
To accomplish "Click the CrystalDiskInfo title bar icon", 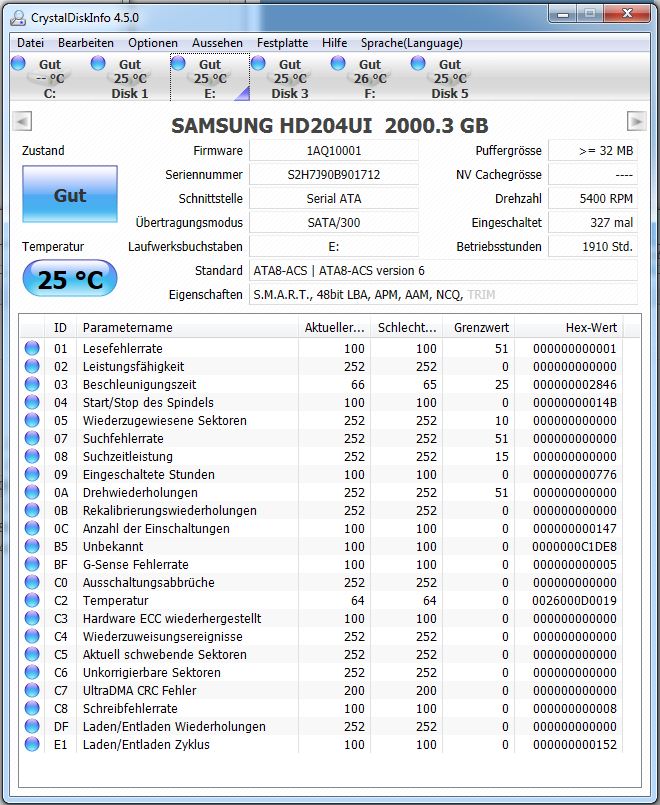I will (x=18, y=17).
